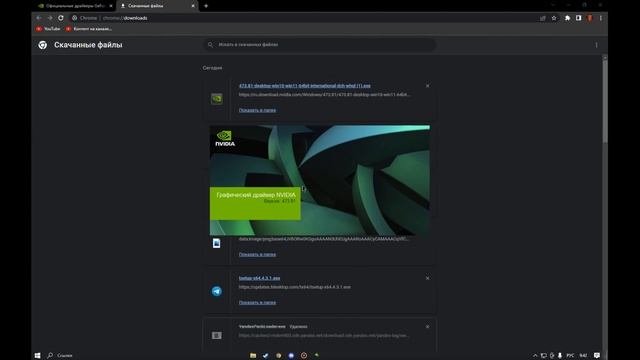
Task: Click the Сегодня date label
Action: [212, 68]
